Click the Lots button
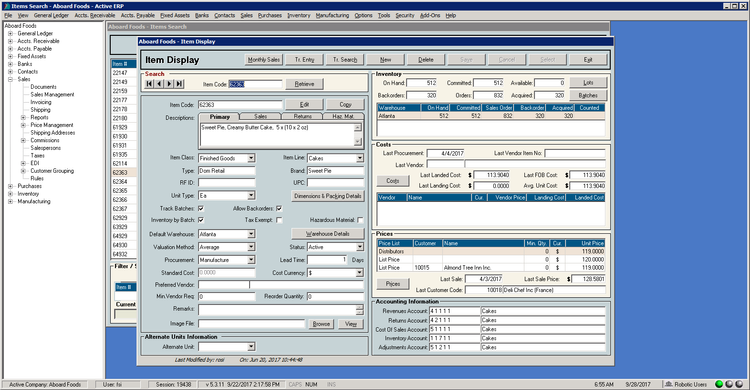Viewport: 750px width, 390px height. pyautogui.click(x=588, y=82)
